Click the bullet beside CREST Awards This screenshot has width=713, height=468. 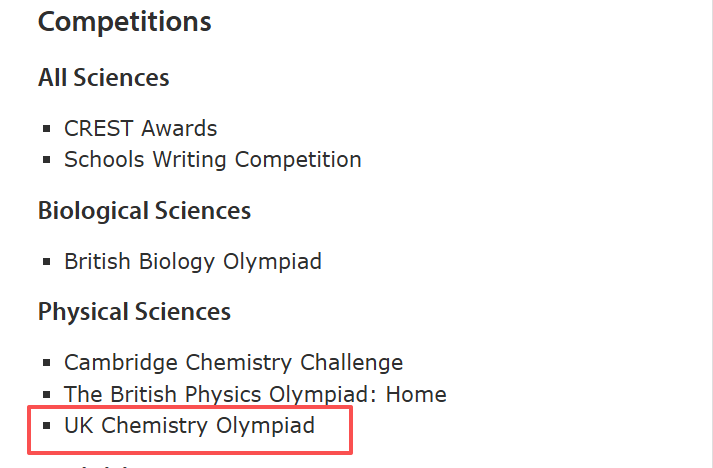(46, 129)
